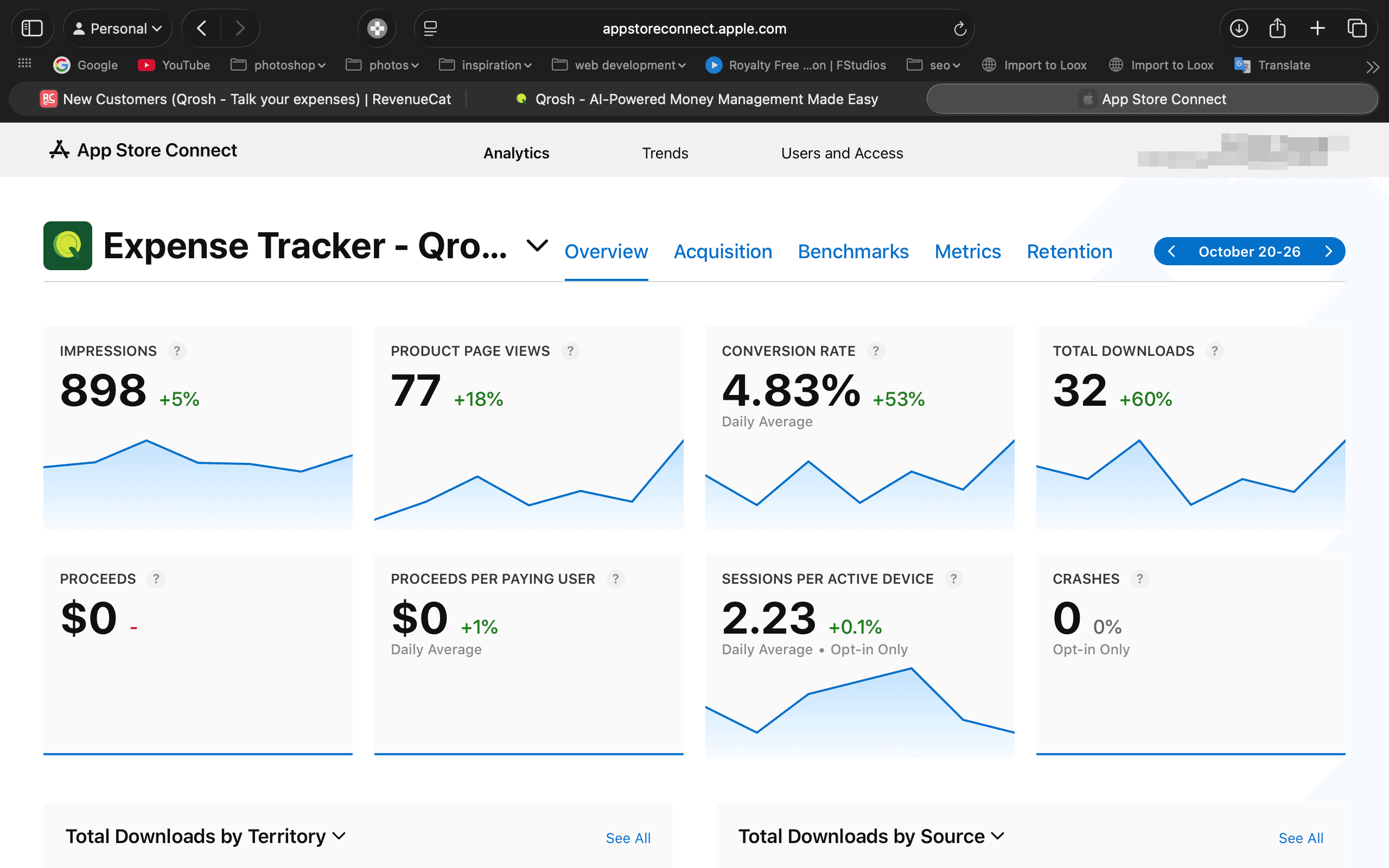This screenshot has height=868, width=1389.
Task: Go to previous week in date selector
Action: pos(1171,251)
